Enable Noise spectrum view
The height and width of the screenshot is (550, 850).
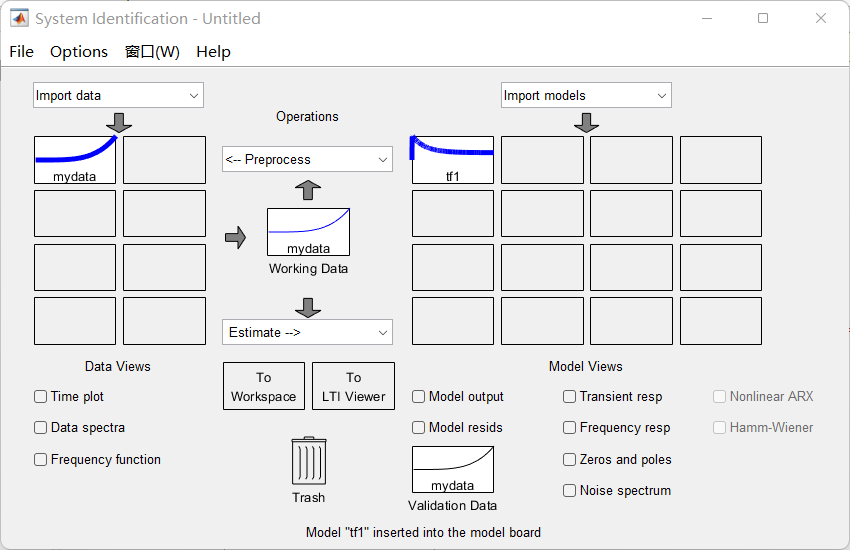click(569, 490)
